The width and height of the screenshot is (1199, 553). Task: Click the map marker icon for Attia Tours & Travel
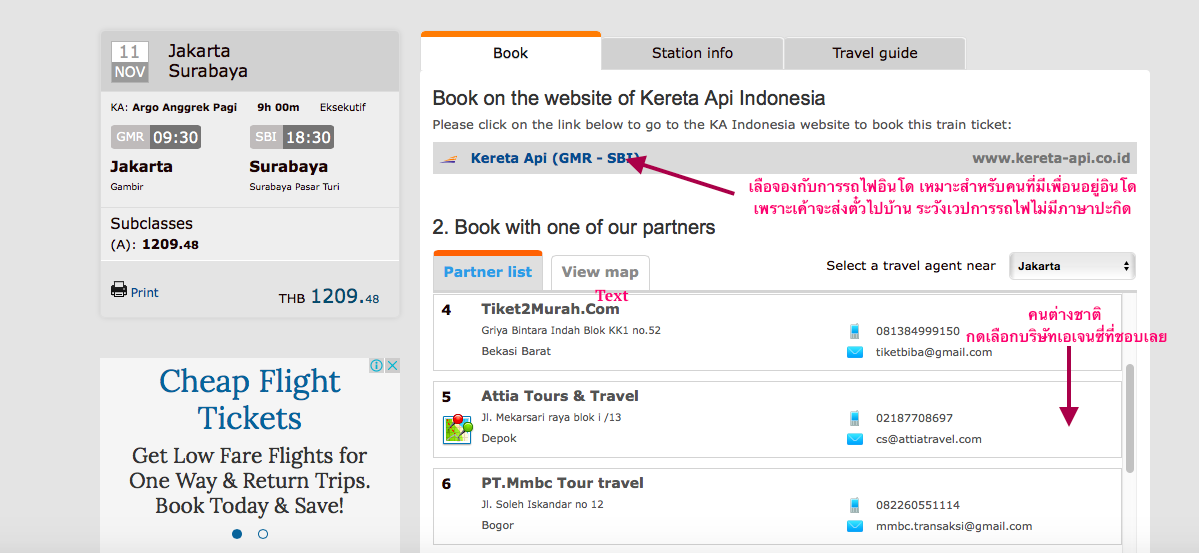[x=458, y=428]
